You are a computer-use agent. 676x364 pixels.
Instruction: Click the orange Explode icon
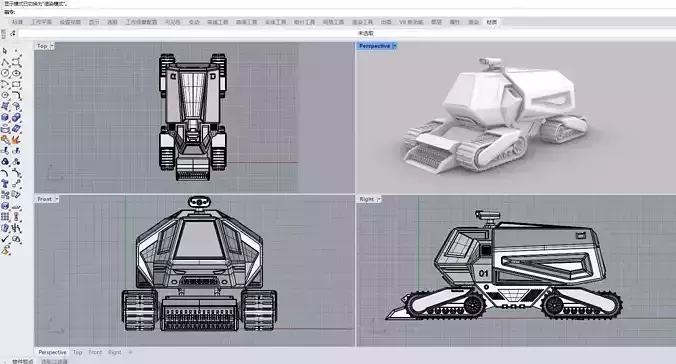coord(16,139)
